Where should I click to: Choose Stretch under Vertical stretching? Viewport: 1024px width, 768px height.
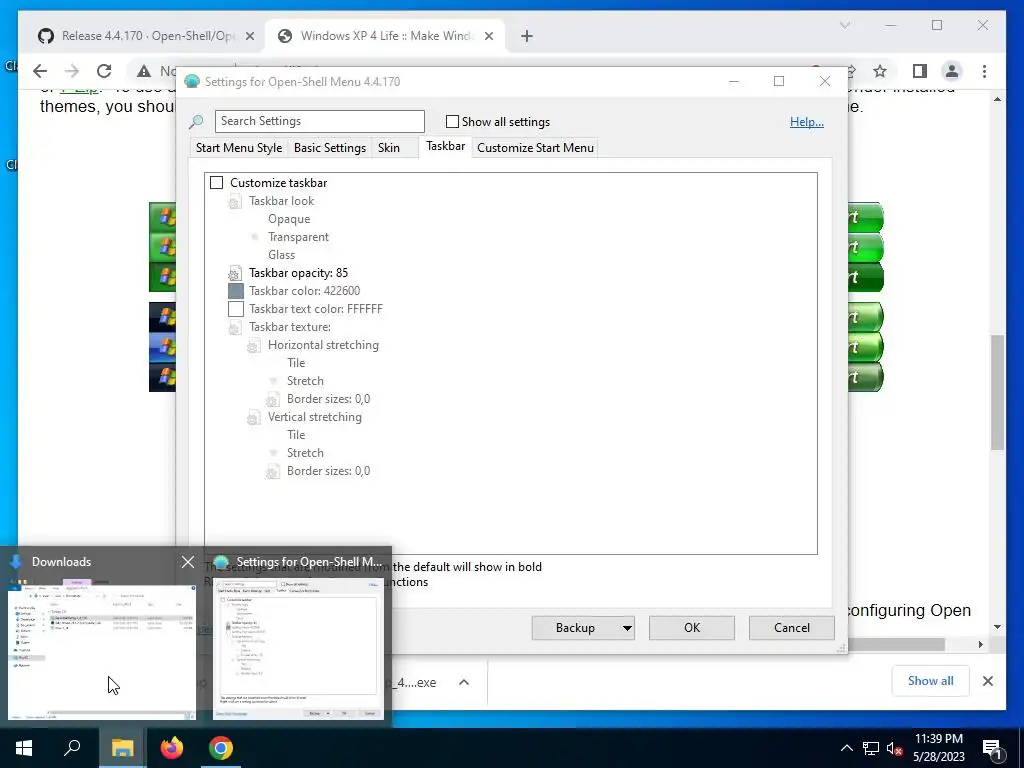[305, 453]
